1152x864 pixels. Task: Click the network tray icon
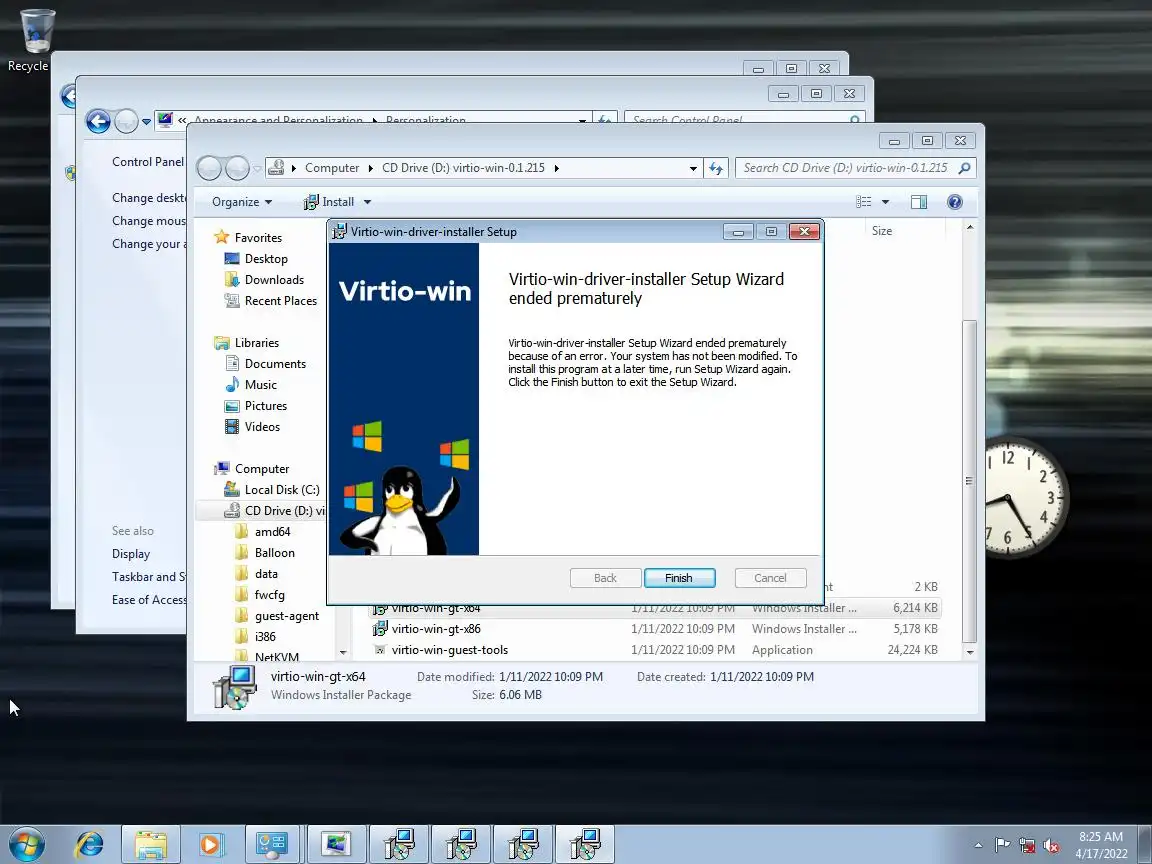[x=1027, y=846]
